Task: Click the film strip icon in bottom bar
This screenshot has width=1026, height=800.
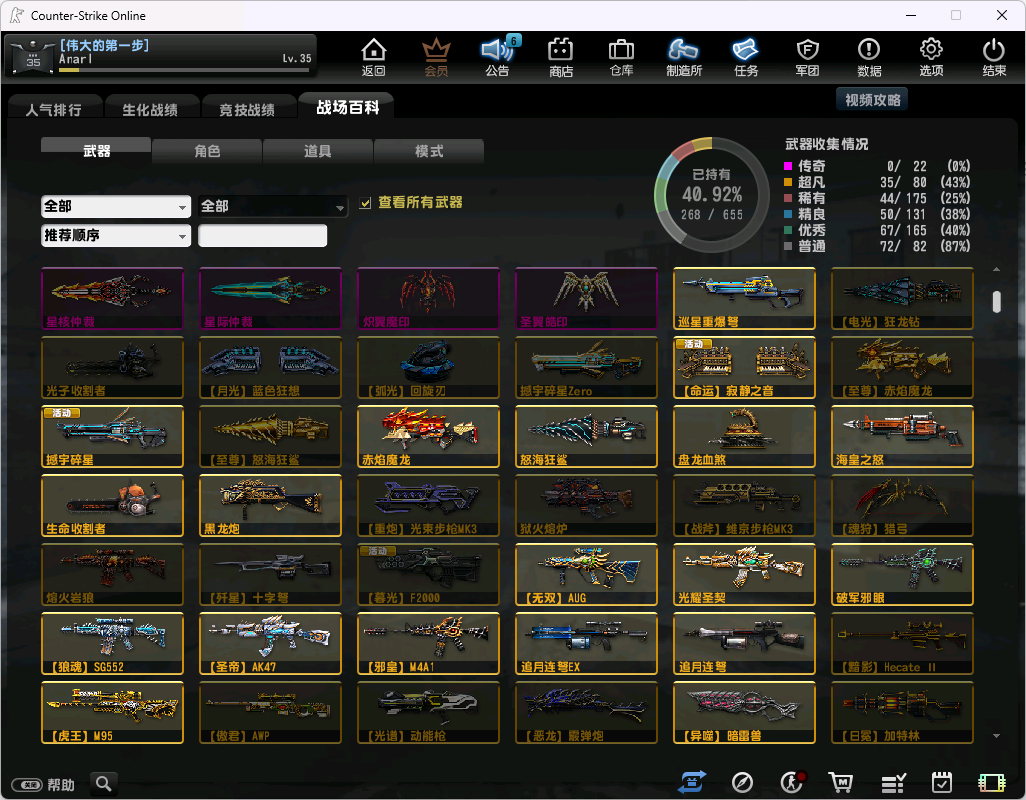Action: coord(991,782)
